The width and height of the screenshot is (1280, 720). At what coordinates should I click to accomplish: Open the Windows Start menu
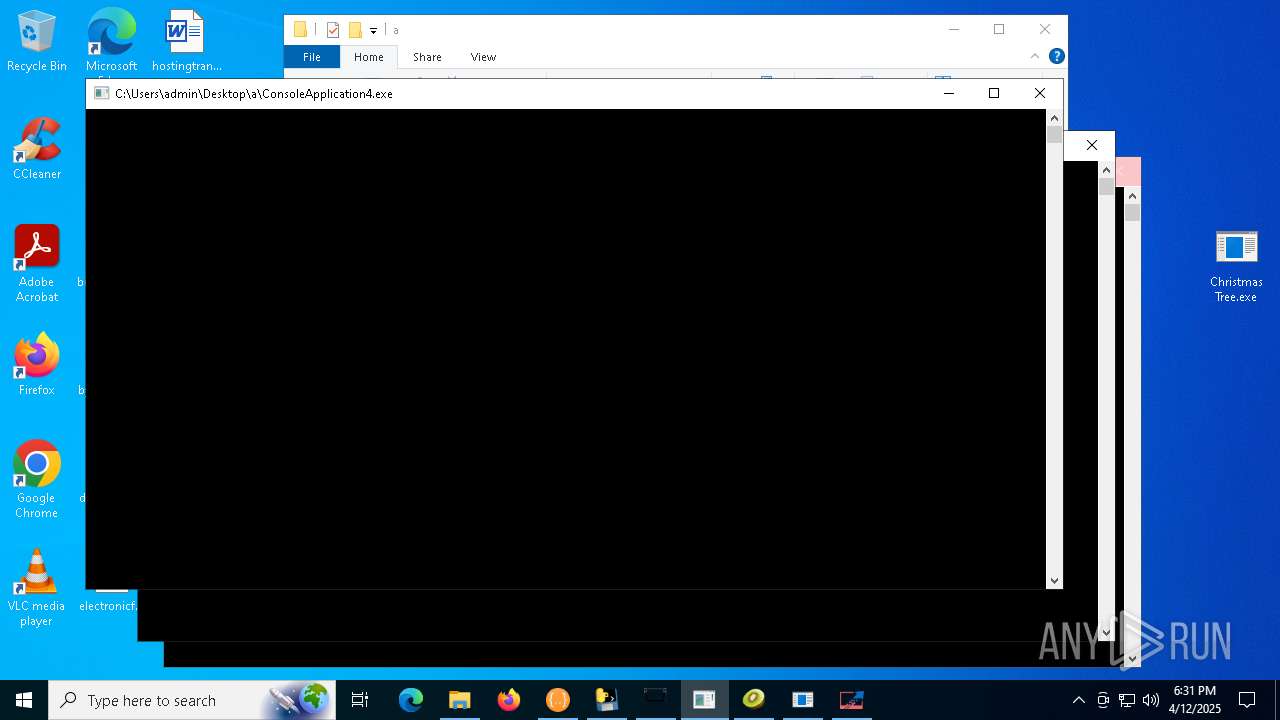point(24,700)
